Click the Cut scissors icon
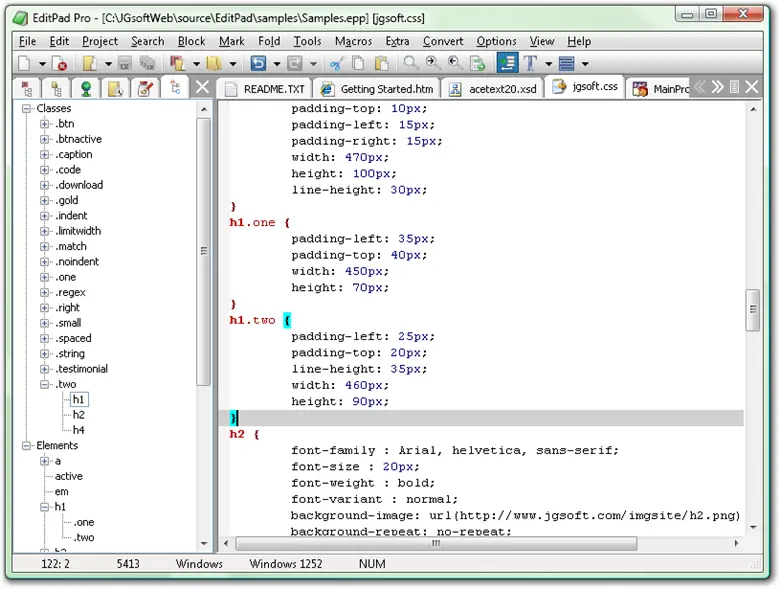Image resolution: width=780 pixels, height=589 pixels. 336,63
